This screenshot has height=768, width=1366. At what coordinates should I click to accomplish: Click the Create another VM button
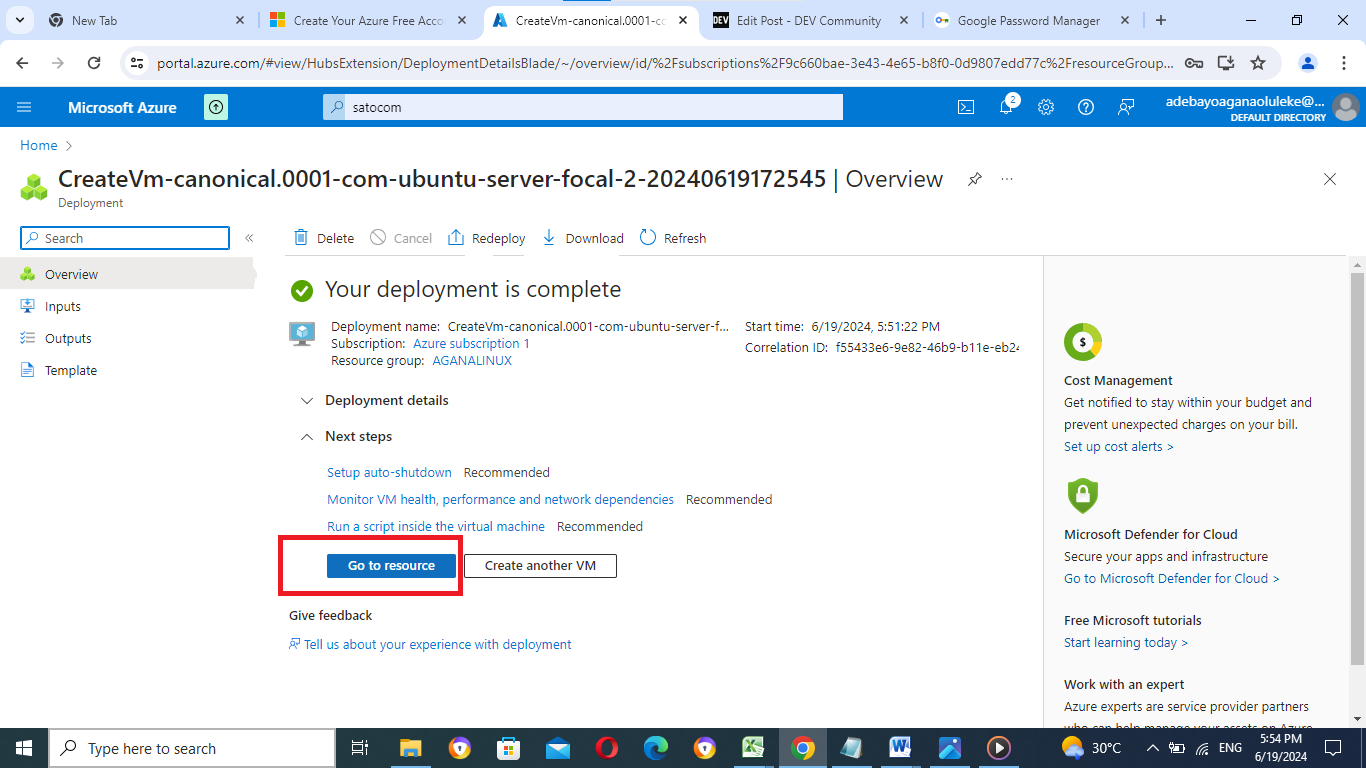pyautogui.click(x=540, y=566)
